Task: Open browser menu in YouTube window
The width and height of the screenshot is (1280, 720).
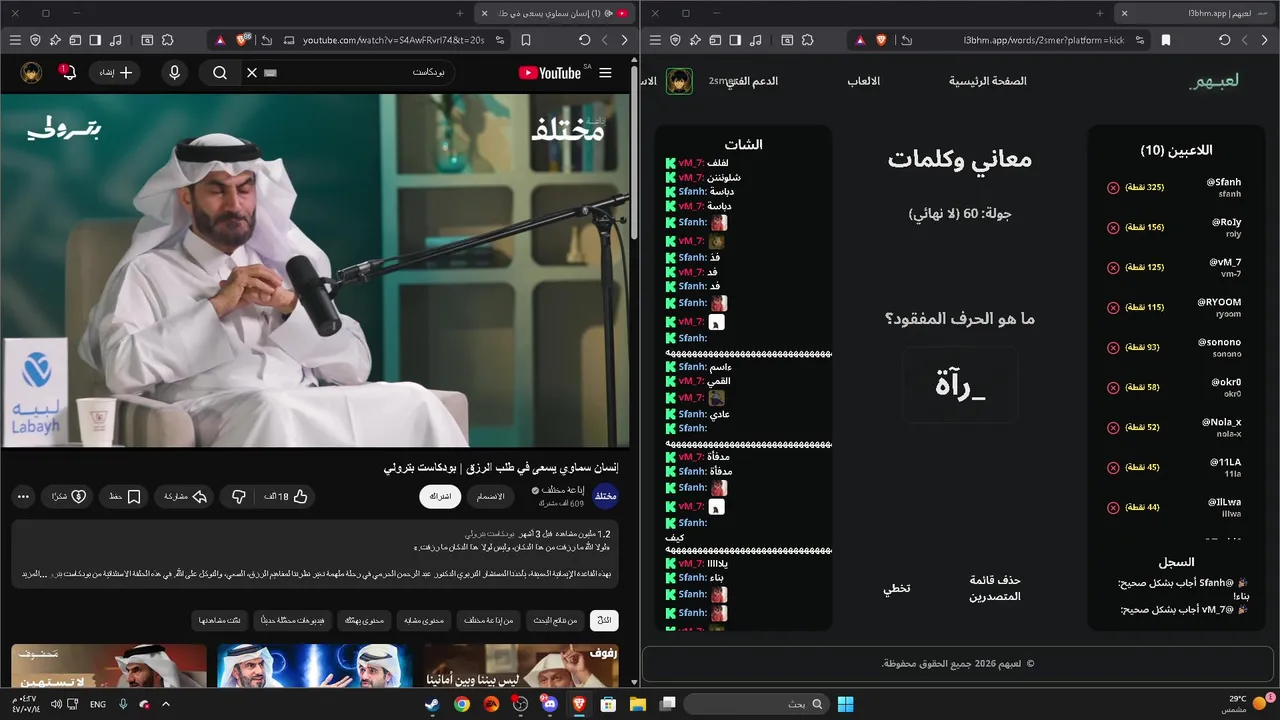Action: (x=14, y=40)
